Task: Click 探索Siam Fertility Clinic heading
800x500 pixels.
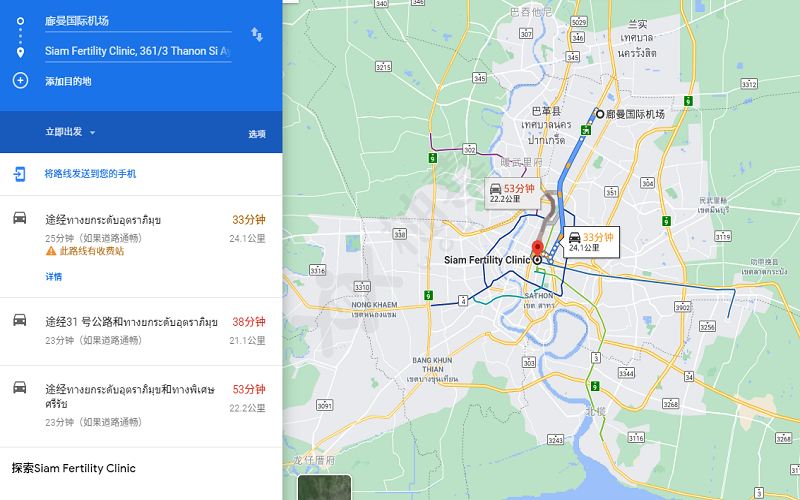Action: click(x=73, y=468)
